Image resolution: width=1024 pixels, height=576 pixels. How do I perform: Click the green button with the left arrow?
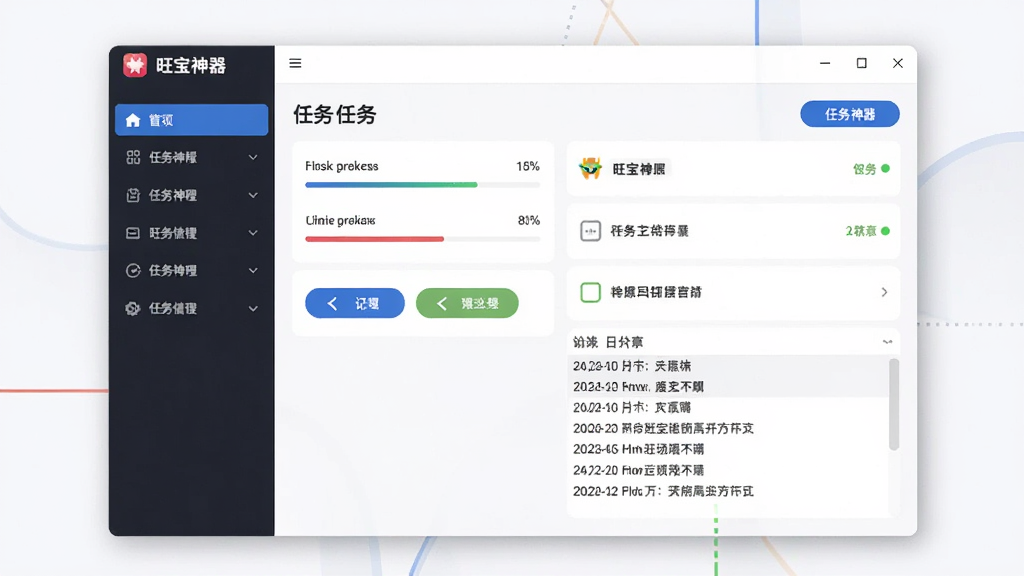(x=467, y=303)
